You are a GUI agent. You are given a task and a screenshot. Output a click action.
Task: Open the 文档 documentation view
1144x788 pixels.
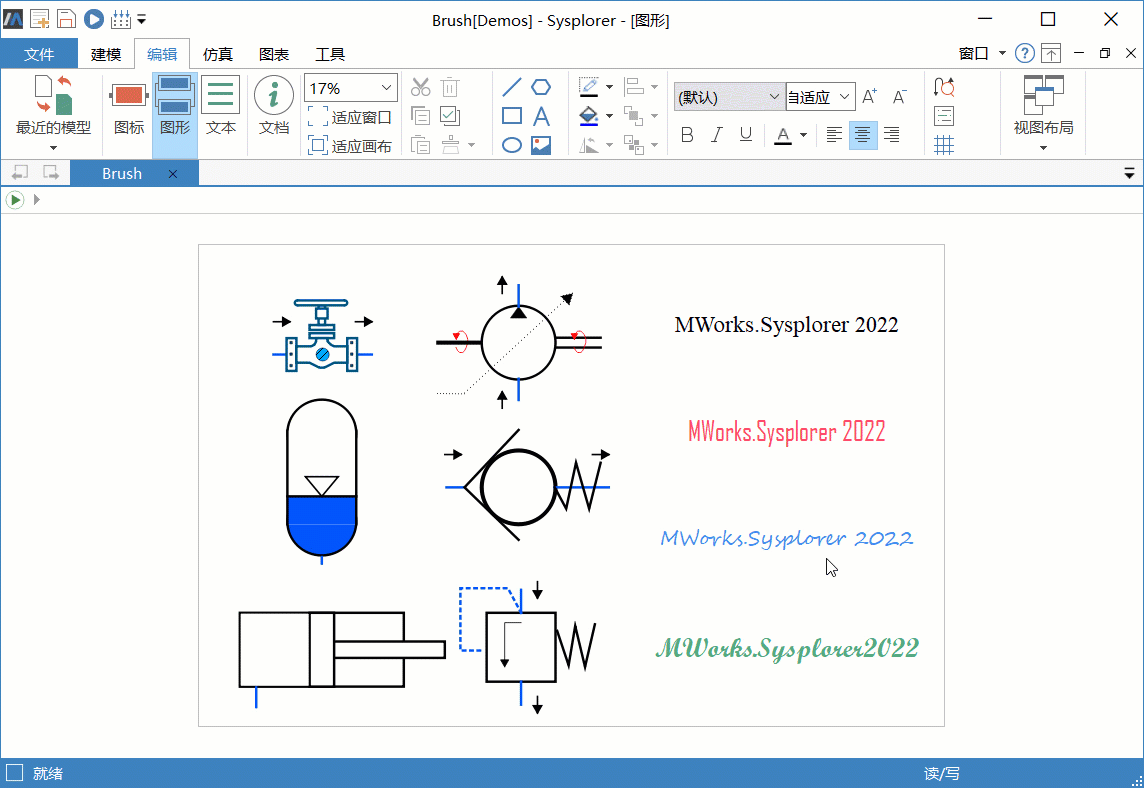tap(274, 106)
